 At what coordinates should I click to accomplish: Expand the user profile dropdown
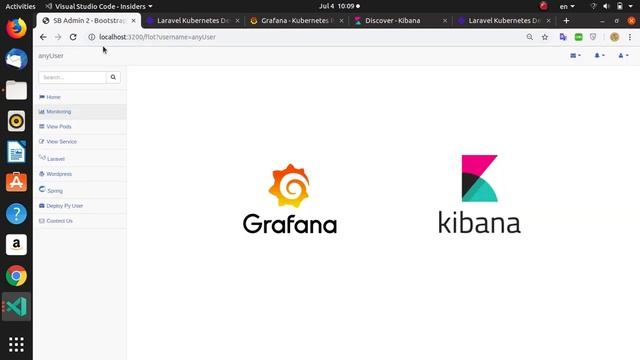click(623, 56)
